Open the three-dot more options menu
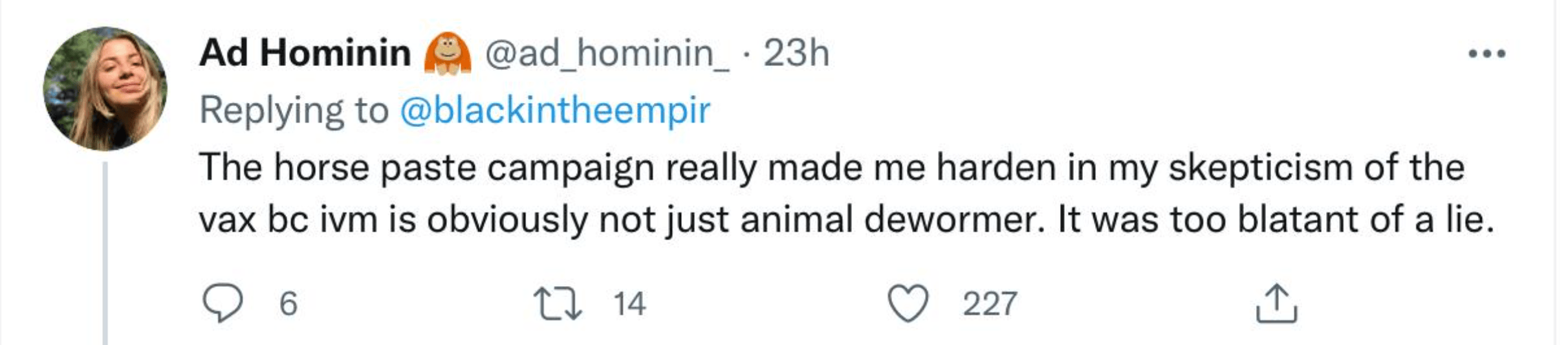 tap(1486, 54)
